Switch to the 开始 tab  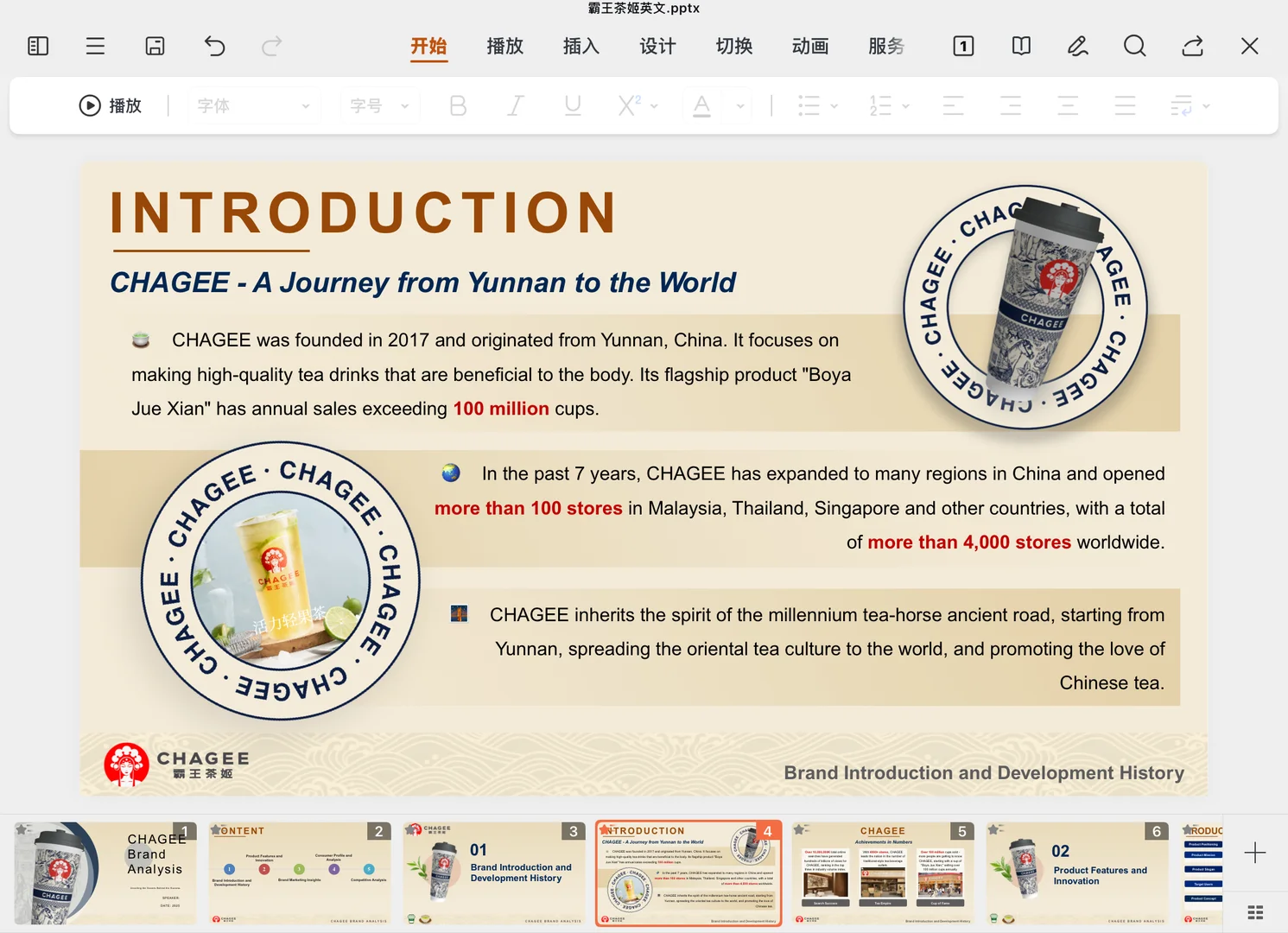(428, 46)
